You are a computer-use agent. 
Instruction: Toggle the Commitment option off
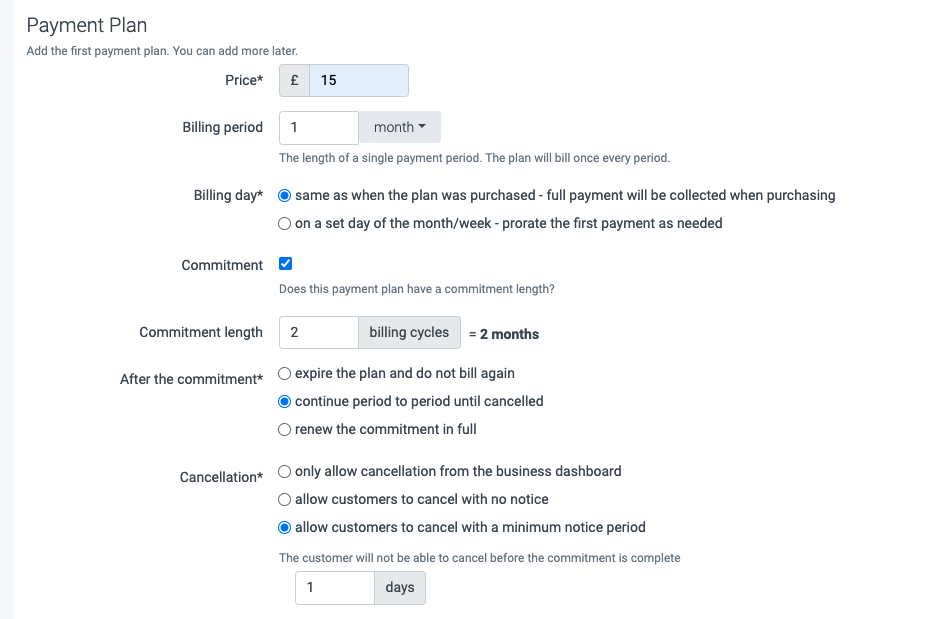pyautogui.click(x=284, y=263)
